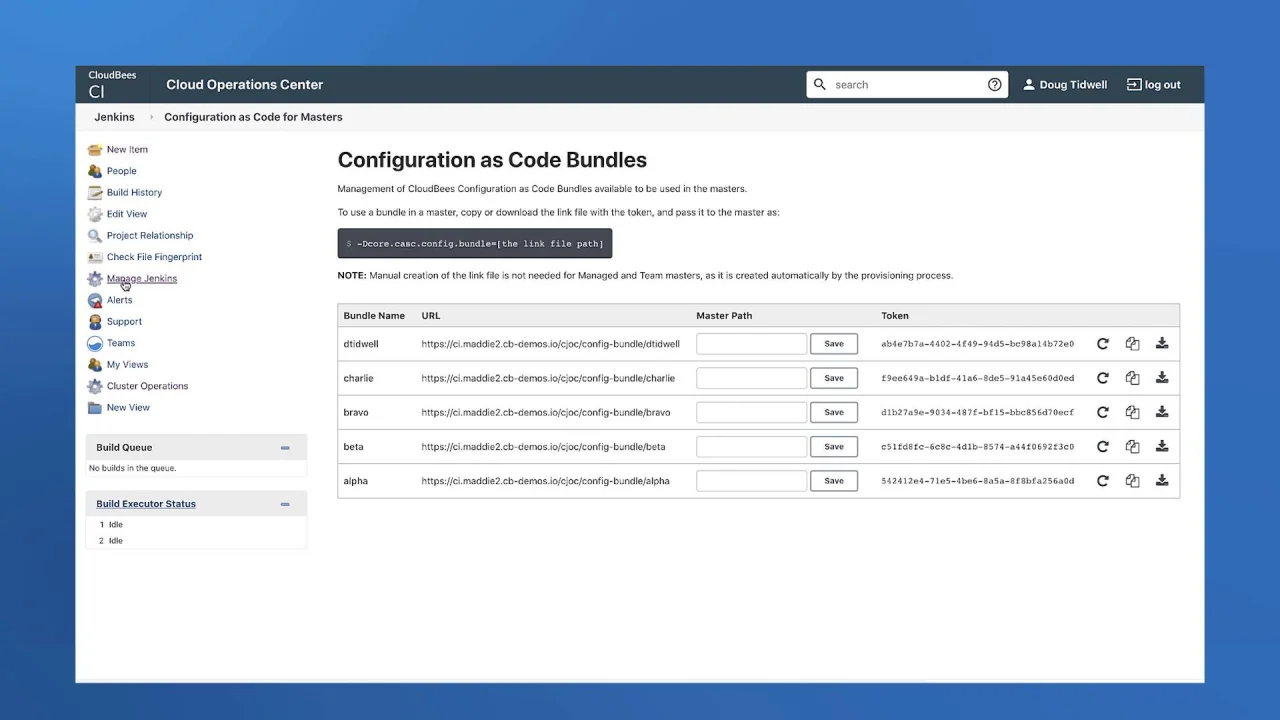The image size is (1280, 720).
Task: Open the Jenkins breadcrumb dropdown arrow
Action: [152, 117]
